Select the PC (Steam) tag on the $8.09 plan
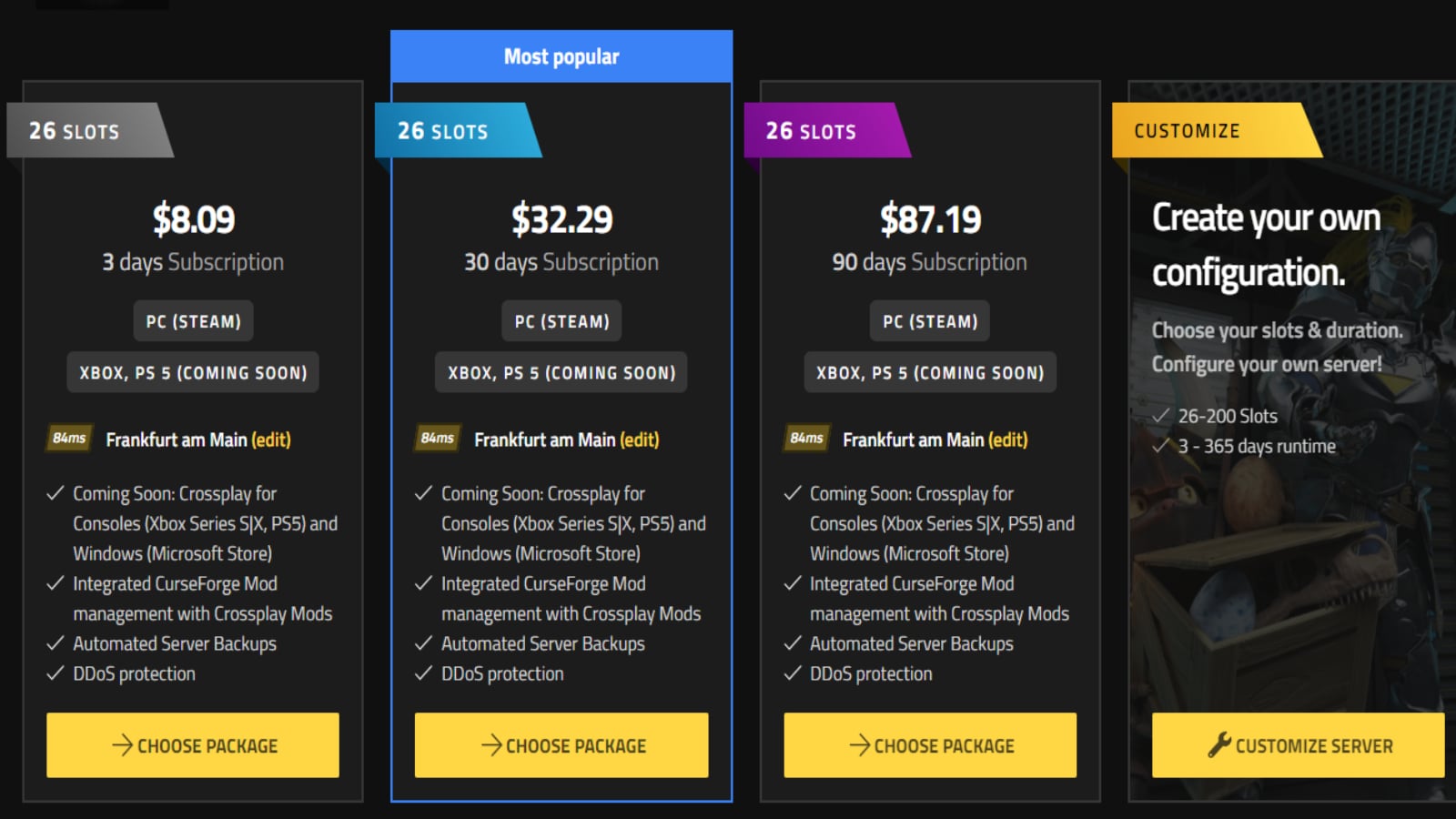Image resolution: width=1456 pixels, height=819 pixels. [x=192, y=320]
